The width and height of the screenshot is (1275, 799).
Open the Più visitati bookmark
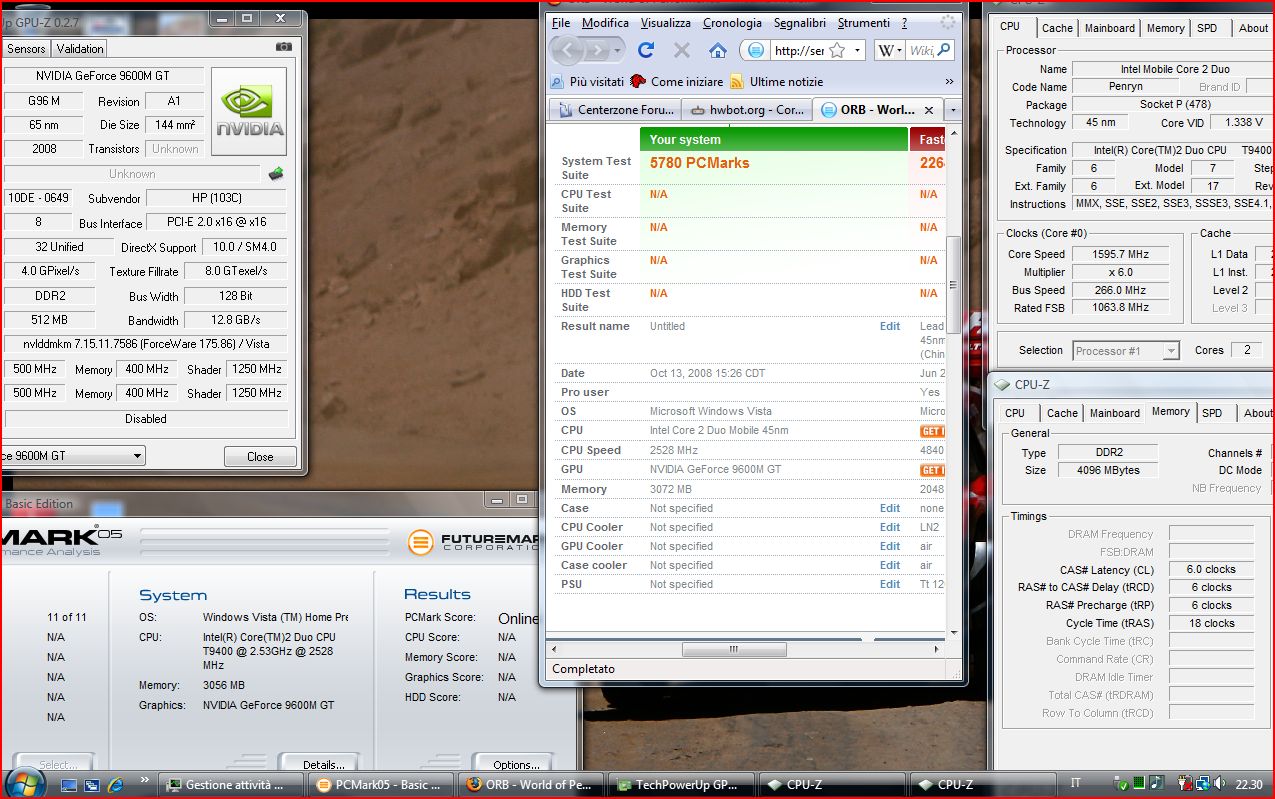(x=587, y=81)
